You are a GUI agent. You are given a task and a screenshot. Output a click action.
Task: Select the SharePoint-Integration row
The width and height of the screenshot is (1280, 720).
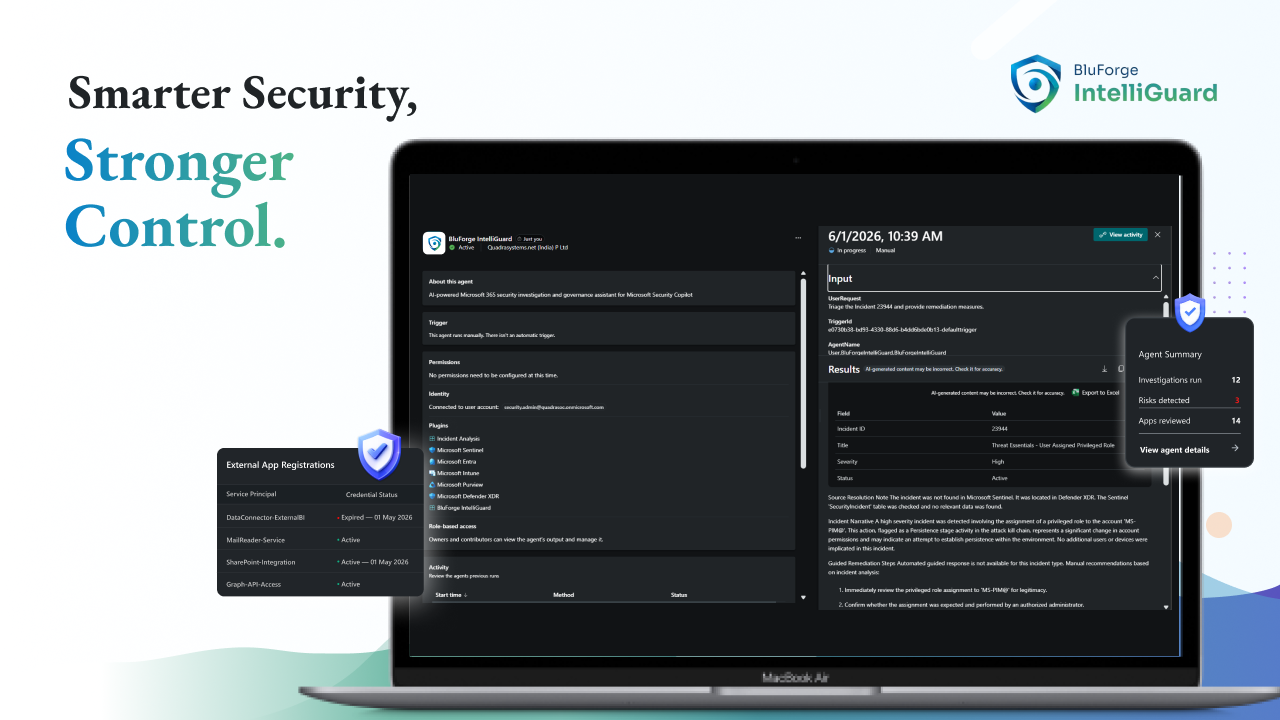(x=320, y=562)
